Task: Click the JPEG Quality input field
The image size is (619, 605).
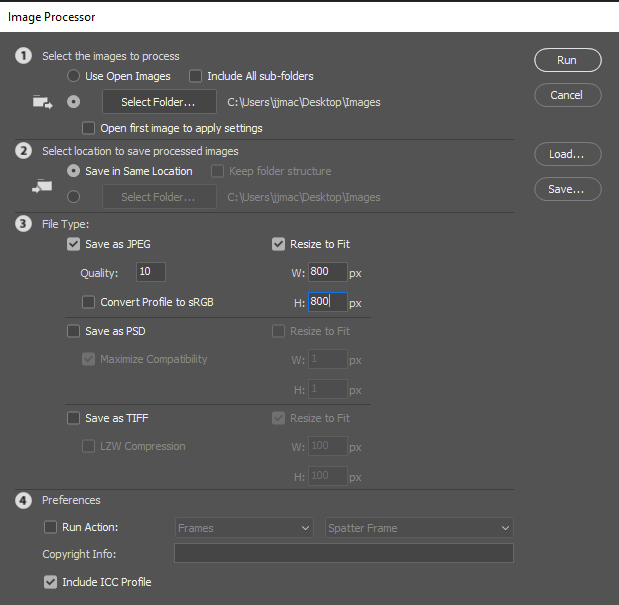Action: [150, 272]
